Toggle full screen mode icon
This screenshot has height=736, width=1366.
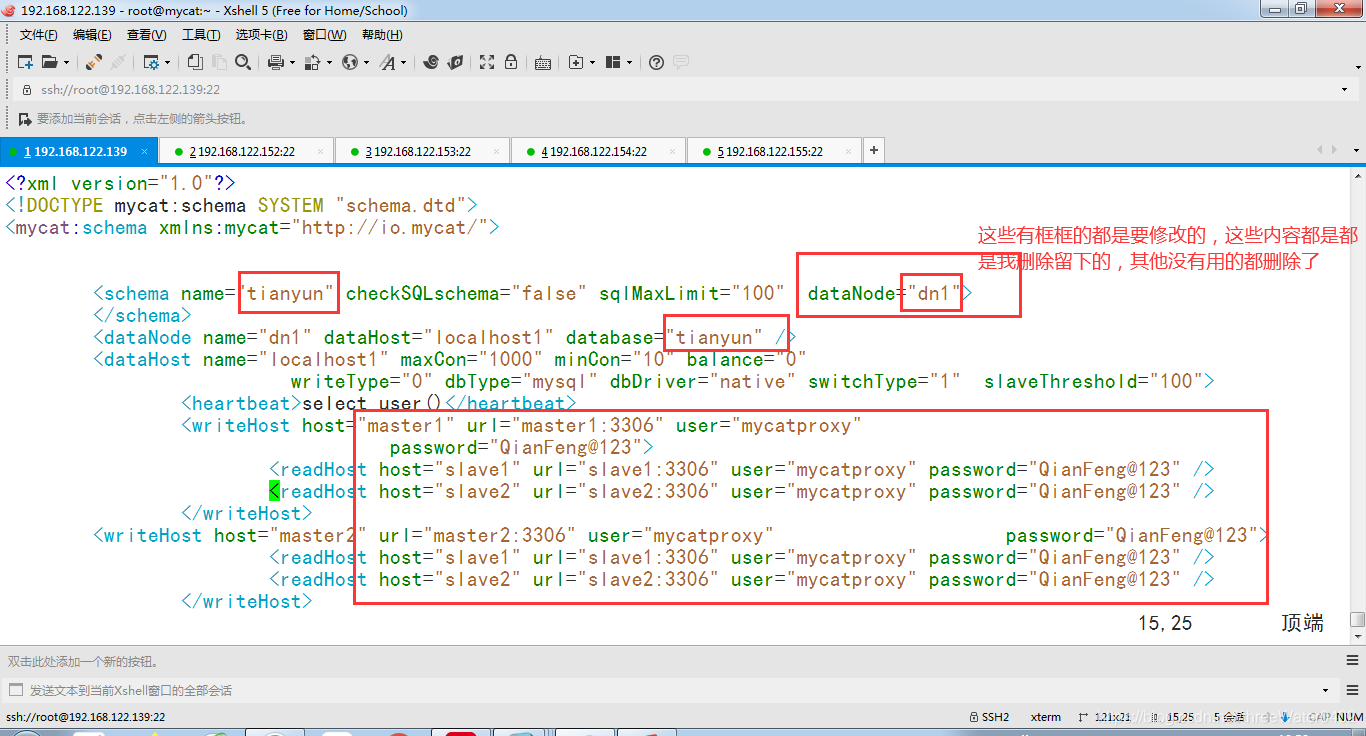(x=487, y=62)
